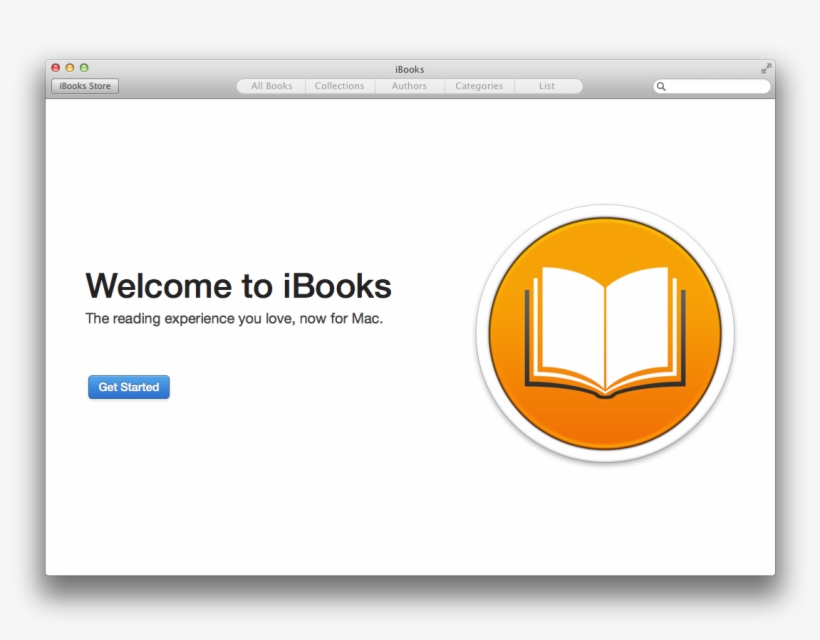Close the iBooks window
The width and height of the screenshot is (820, 640).
coord(55,67)
